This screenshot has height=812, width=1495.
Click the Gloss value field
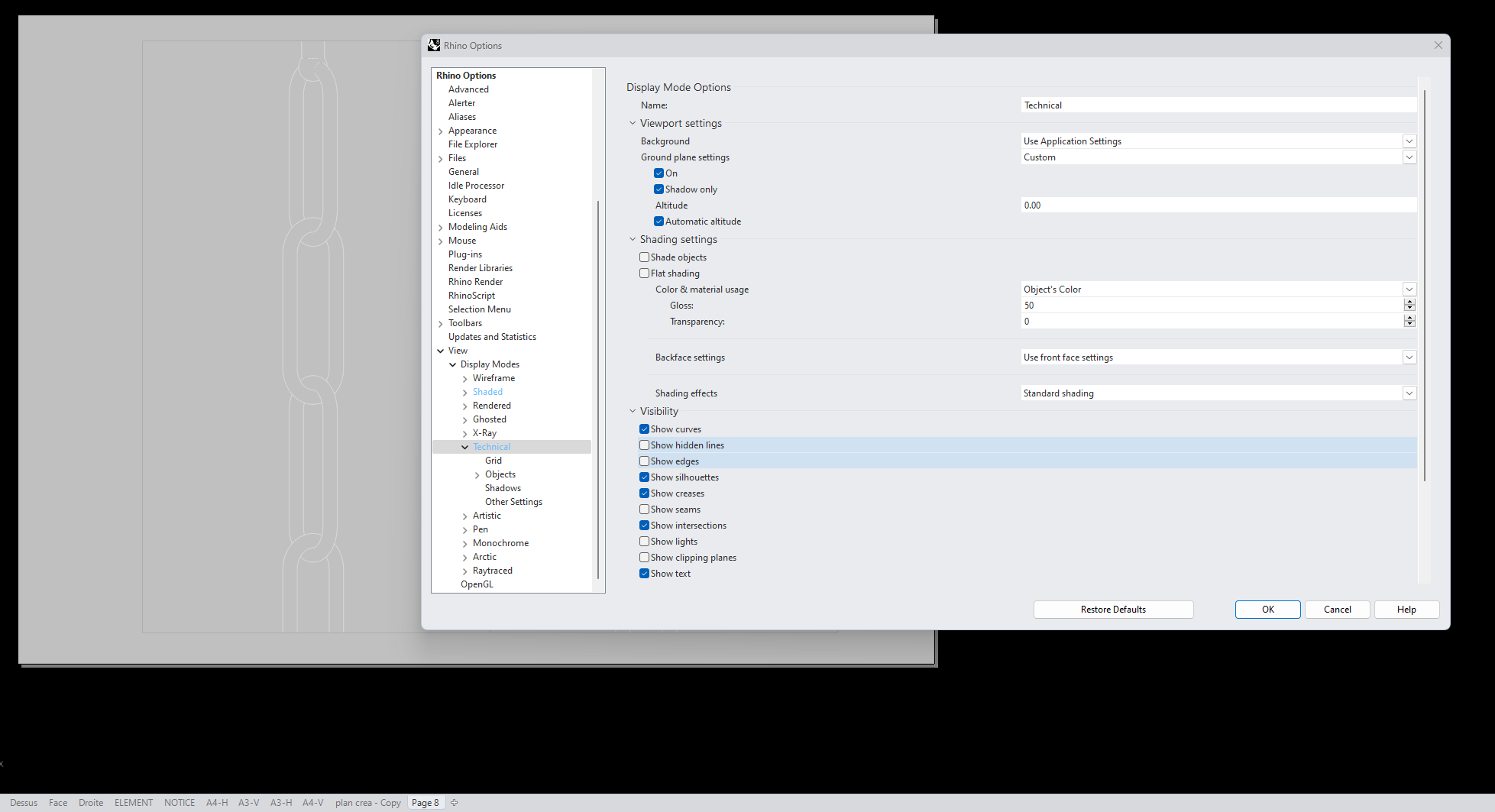(1212, 306)
